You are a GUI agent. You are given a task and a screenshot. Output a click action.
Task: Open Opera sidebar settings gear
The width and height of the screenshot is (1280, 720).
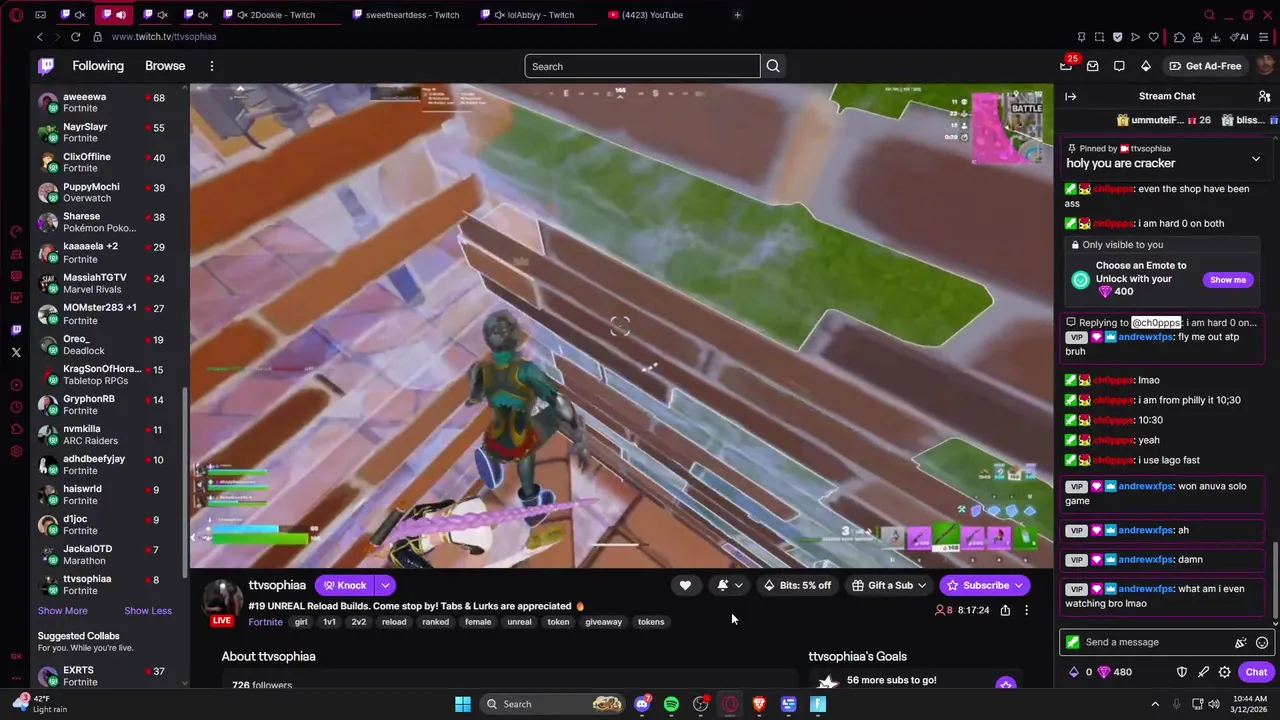tap(16, 451)
